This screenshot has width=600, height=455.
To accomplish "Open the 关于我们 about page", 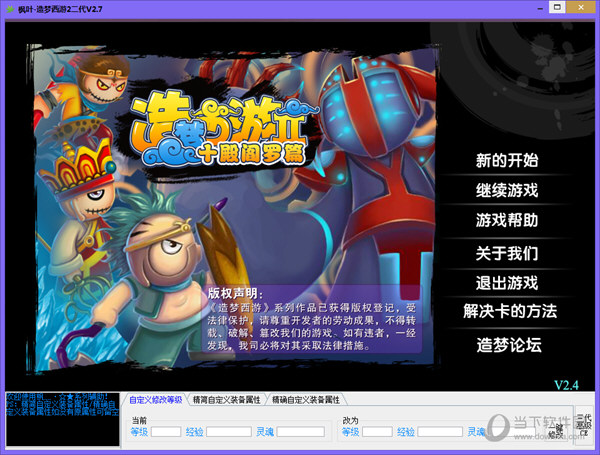I will 507,253.
